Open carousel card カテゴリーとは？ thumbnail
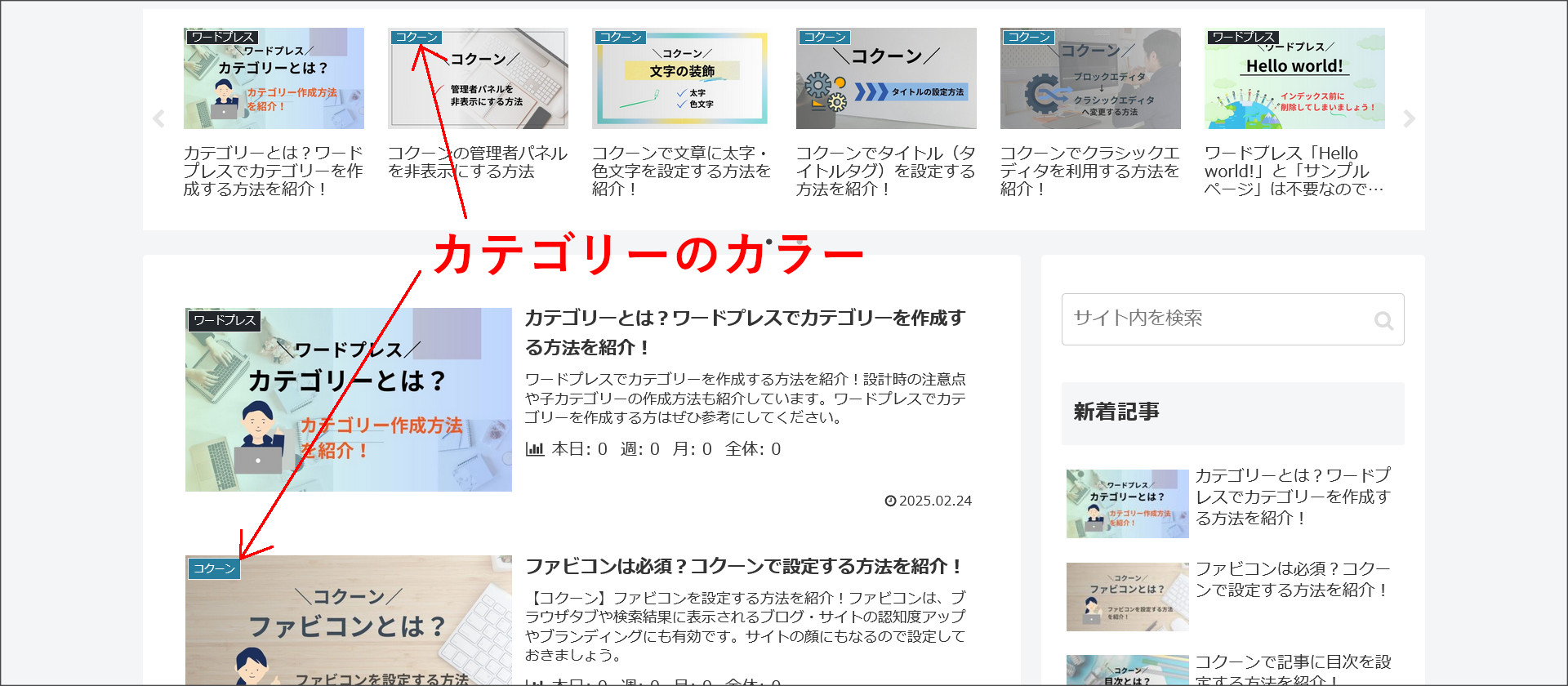 tap(274, 78)
